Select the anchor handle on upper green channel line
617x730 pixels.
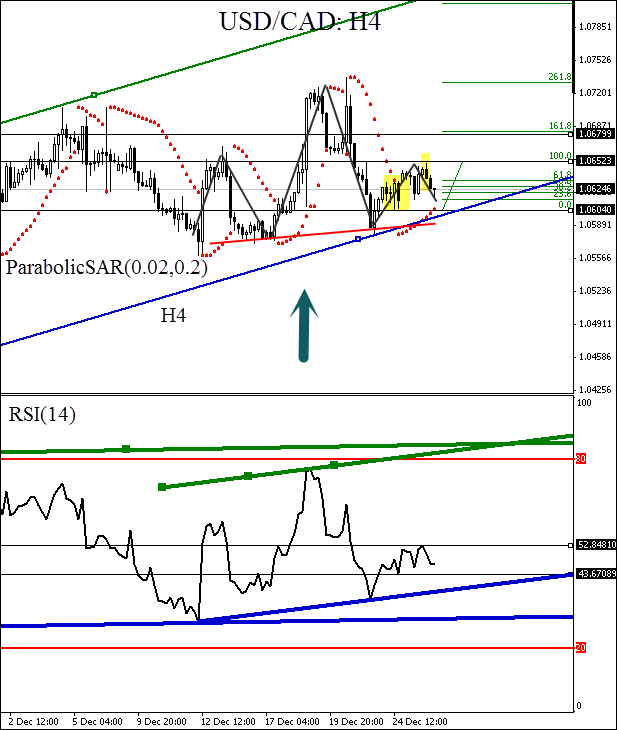pyautogui.click(x=94, y=95)
